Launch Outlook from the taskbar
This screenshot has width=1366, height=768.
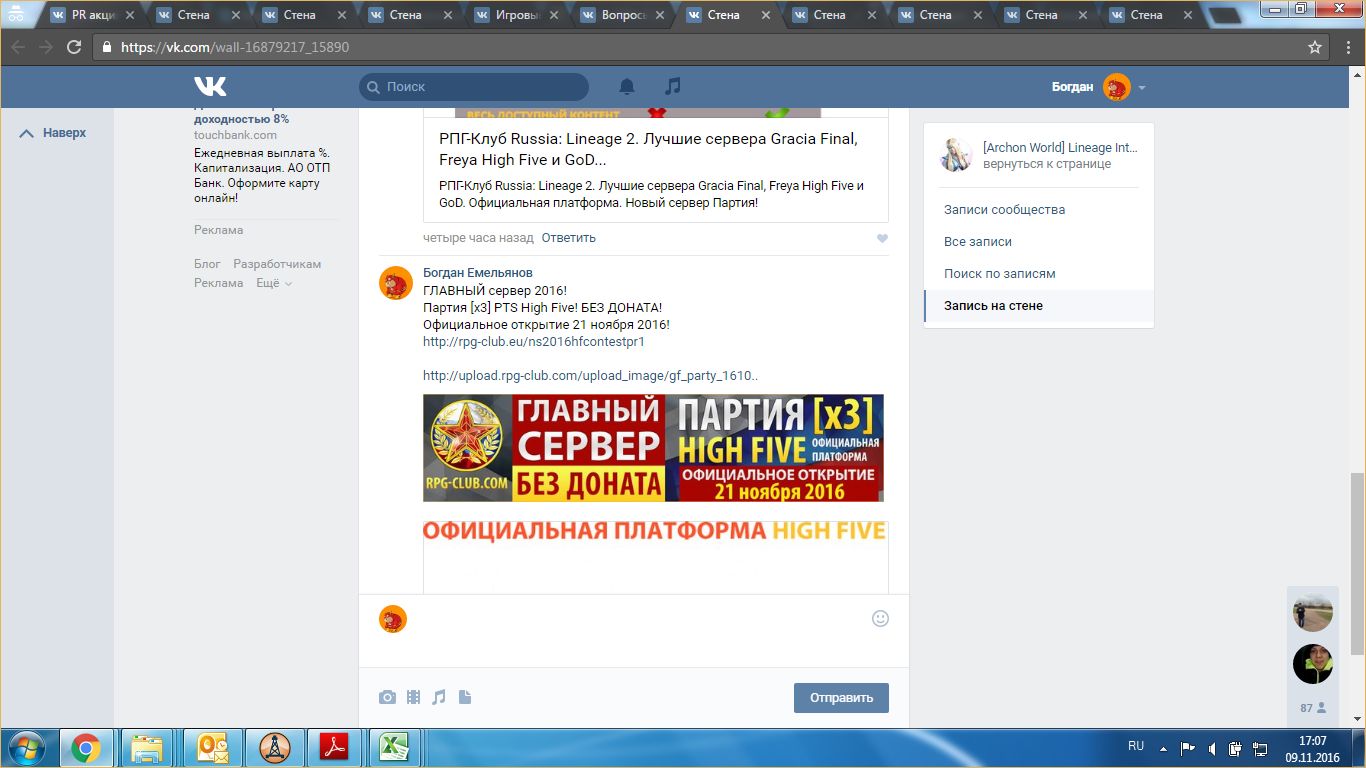[214, 748]
